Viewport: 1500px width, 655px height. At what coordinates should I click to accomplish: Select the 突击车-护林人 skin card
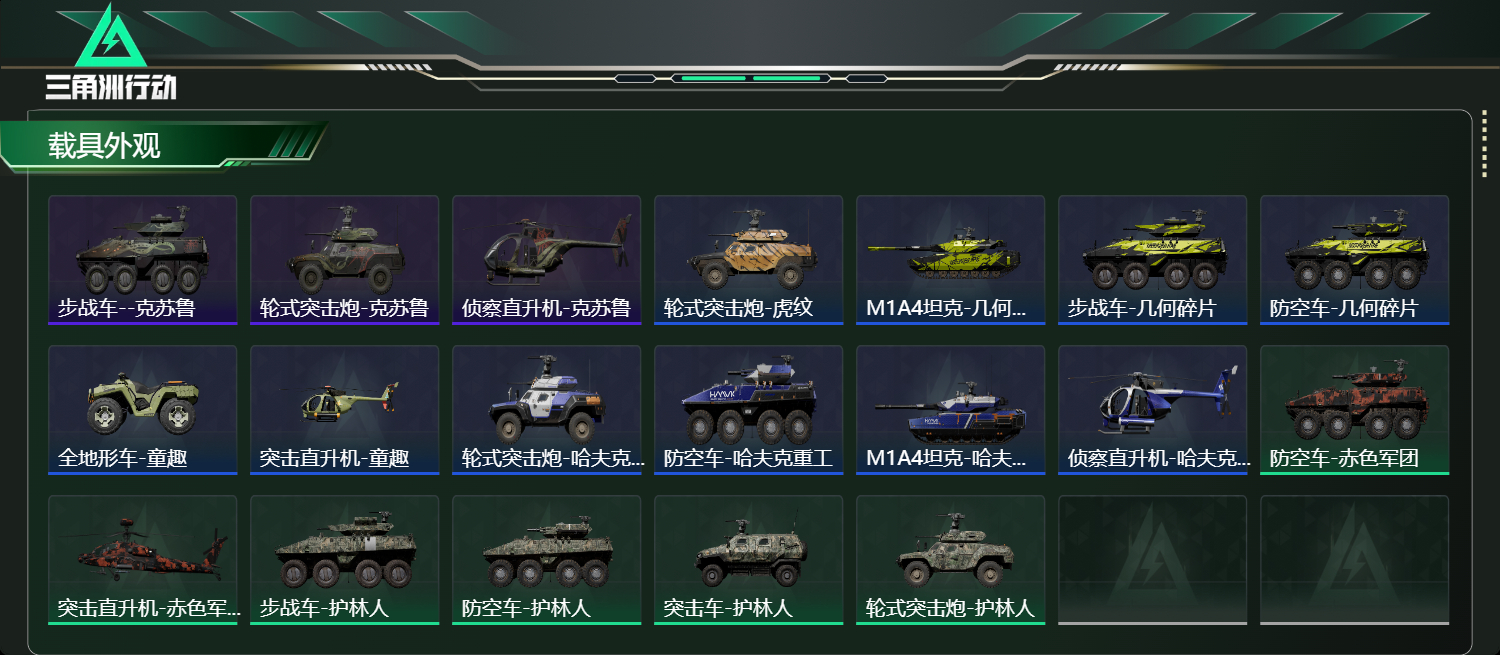coord(748,560)
